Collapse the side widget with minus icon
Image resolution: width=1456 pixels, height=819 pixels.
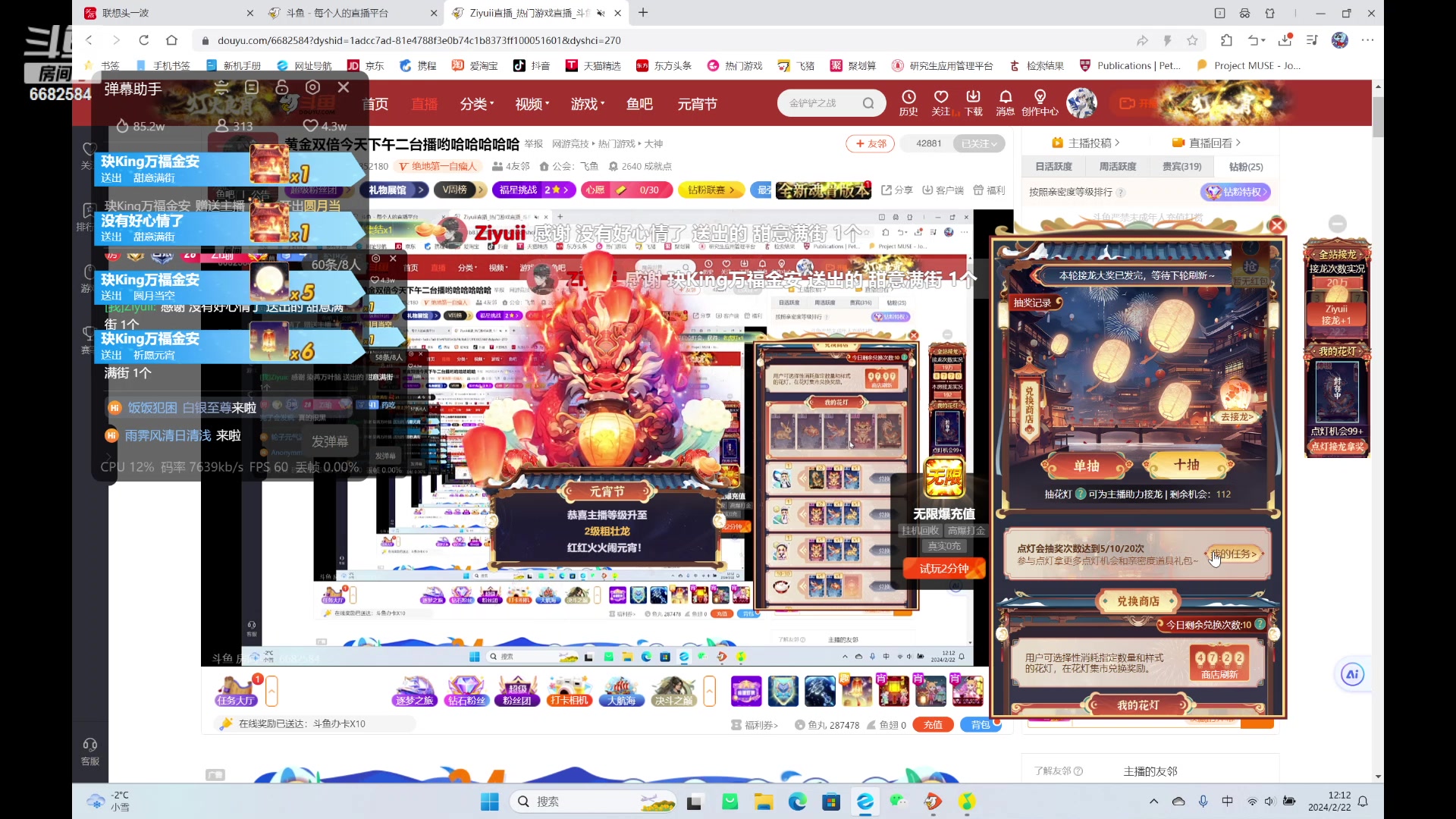pos(1338,224)
